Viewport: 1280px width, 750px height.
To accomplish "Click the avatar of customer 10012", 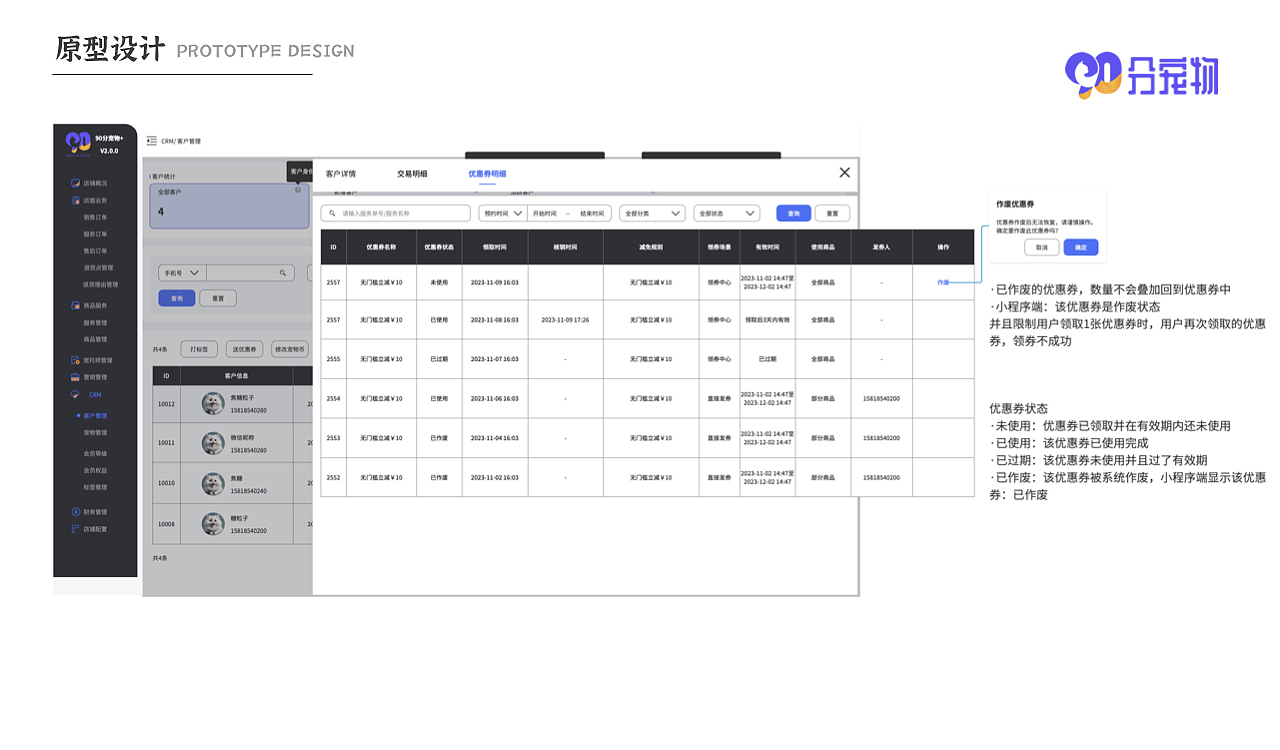I will click(213, 403).
